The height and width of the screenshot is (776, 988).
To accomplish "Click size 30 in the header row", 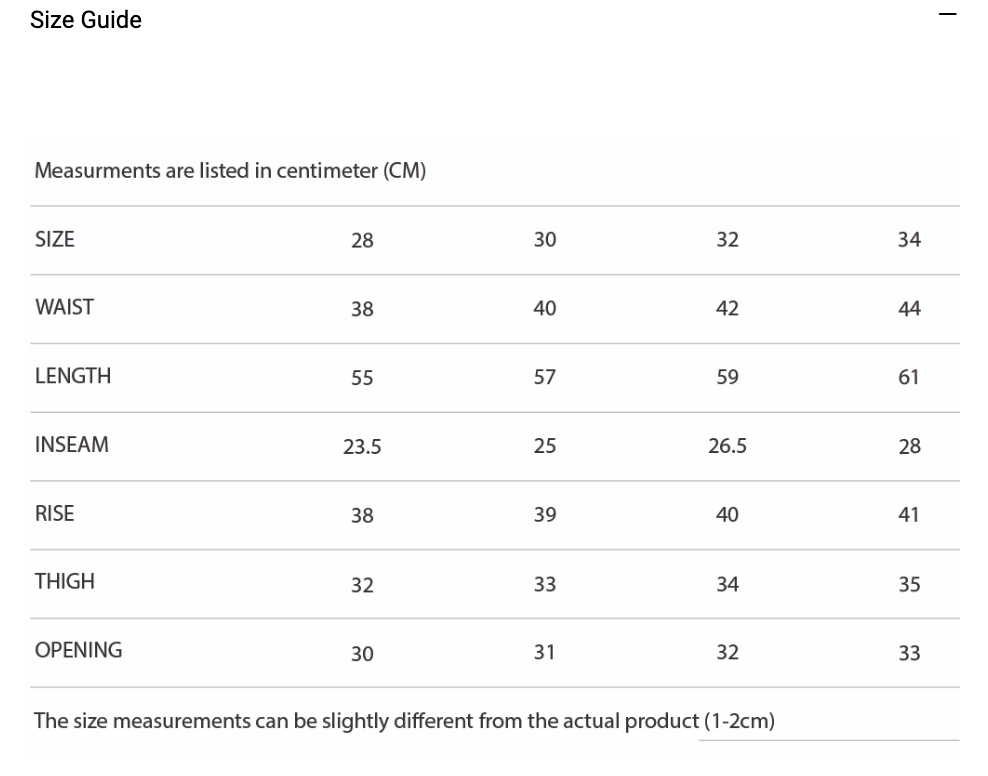I will [544, 240].
